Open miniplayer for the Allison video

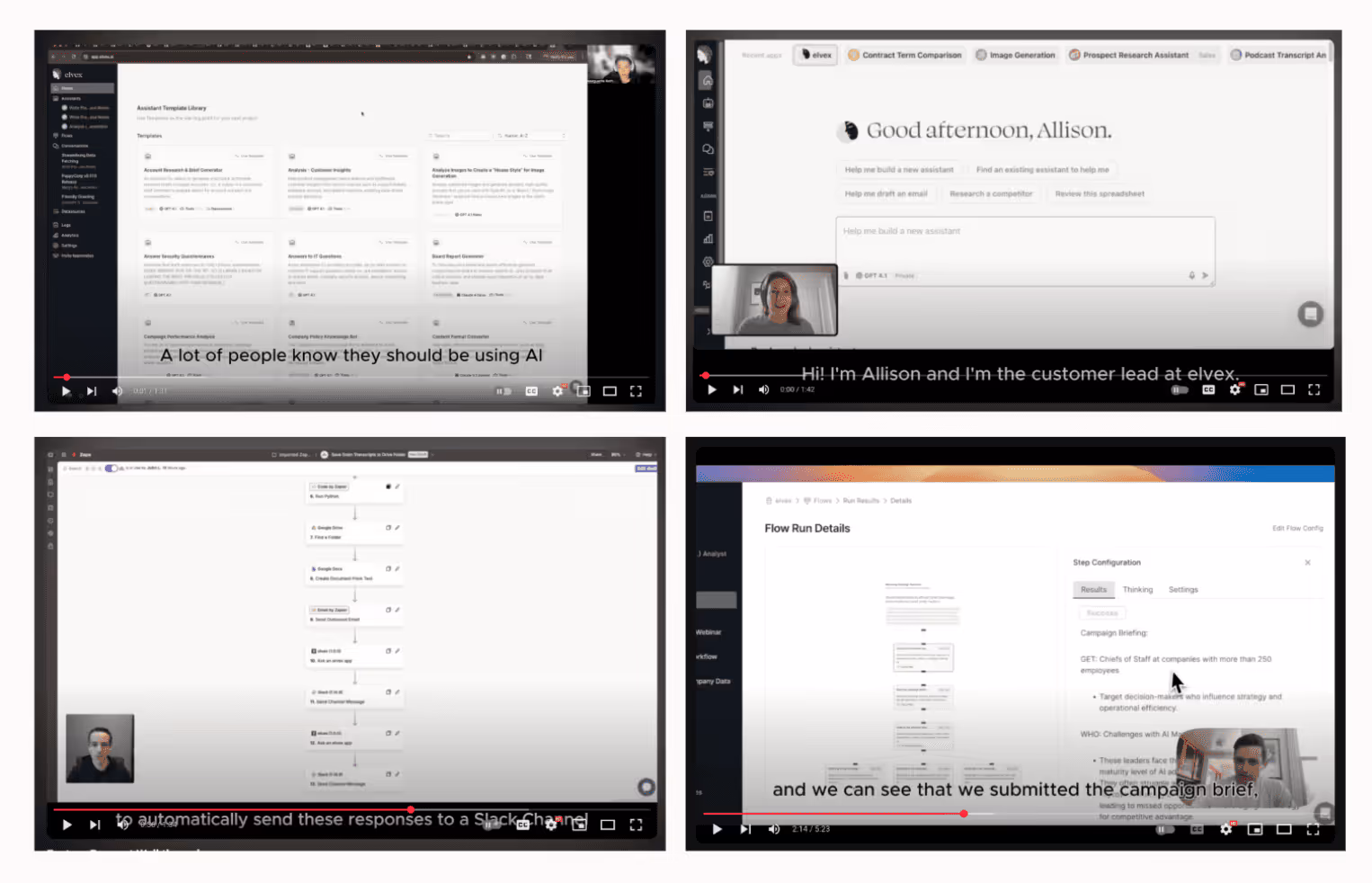(x=1261, y=389)
